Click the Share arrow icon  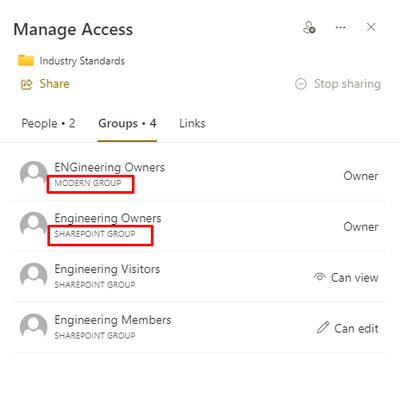[27, 84]
